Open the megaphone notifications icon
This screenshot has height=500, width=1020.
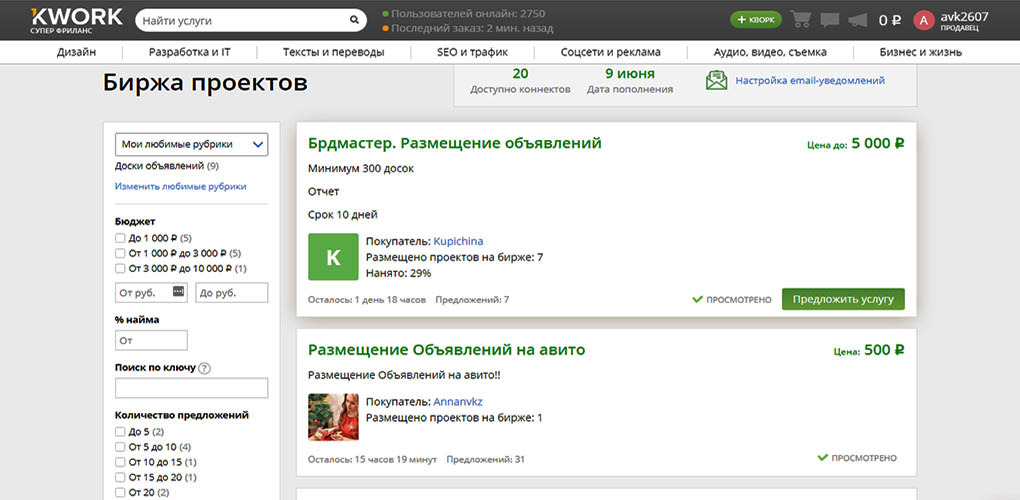pos(858,20)
